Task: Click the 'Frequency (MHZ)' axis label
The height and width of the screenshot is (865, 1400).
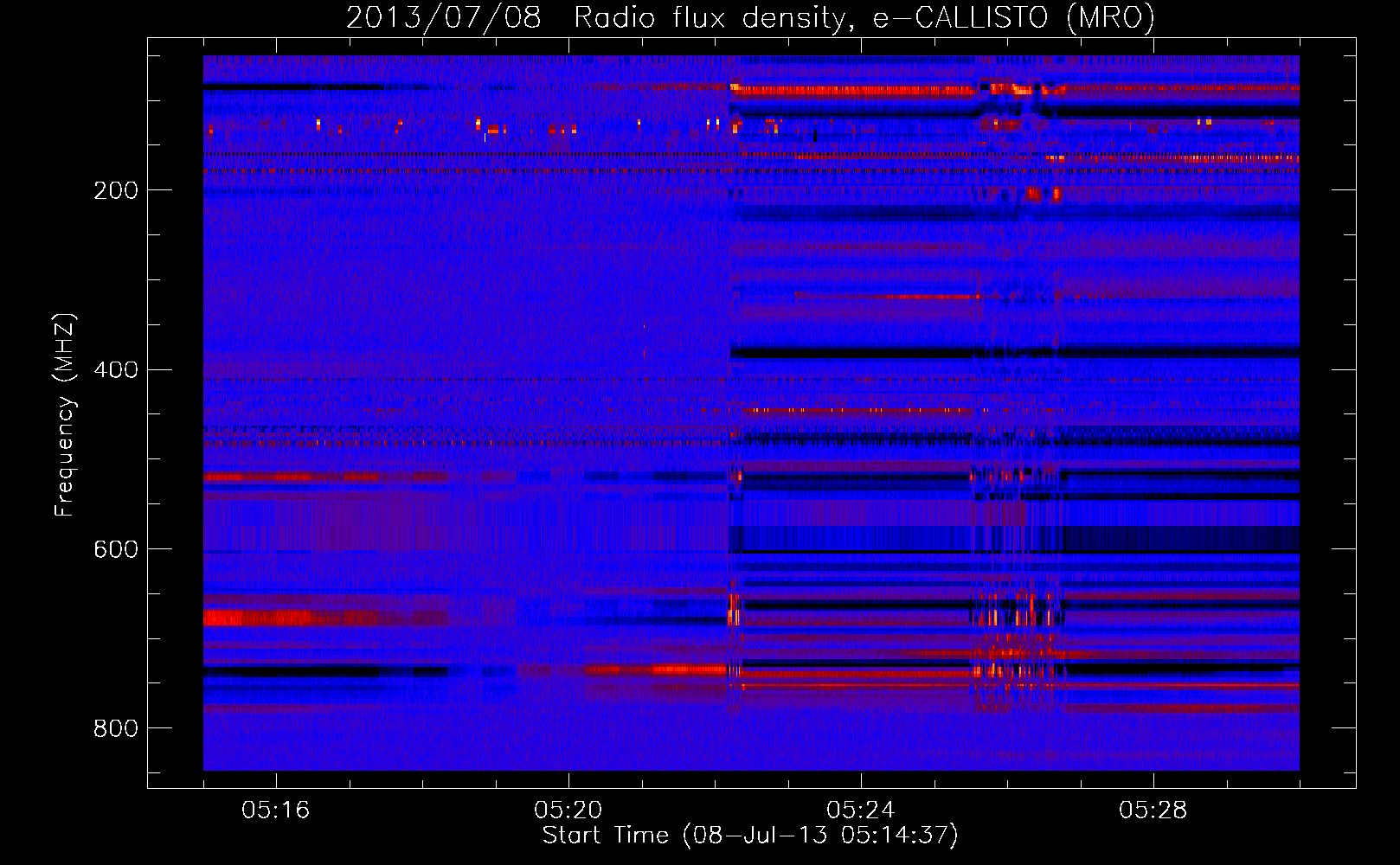Action: pyautogui.click(x=65, y=415)
